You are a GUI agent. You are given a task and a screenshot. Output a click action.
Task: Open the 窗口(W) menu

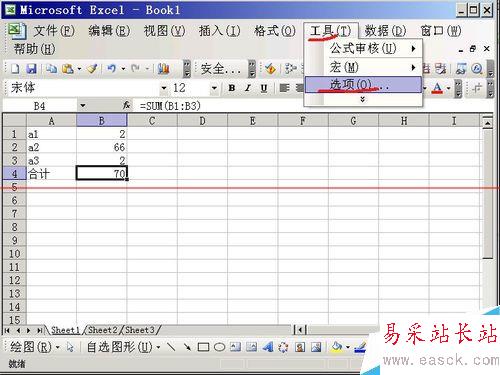pyautogui.click(x=441, y=31)
